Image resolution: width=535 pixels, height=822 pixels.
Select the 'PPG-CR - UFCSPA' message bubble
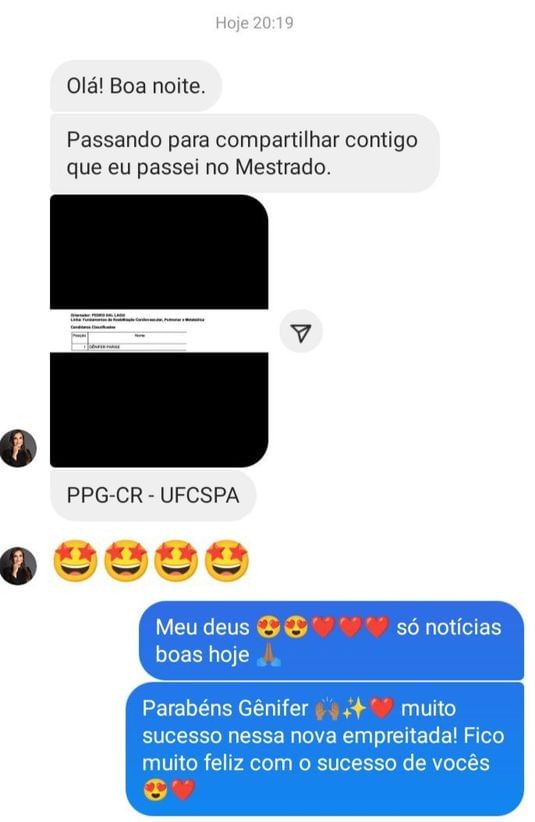[x=153, y=495]
